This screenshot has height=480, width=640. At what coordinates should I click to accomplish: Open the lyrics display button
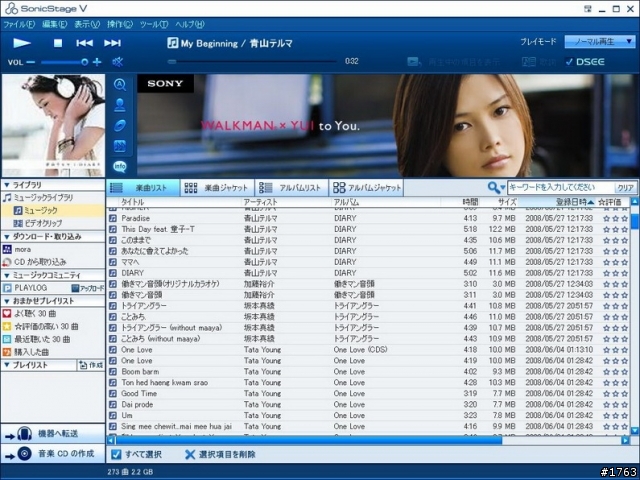pos(539,62)
